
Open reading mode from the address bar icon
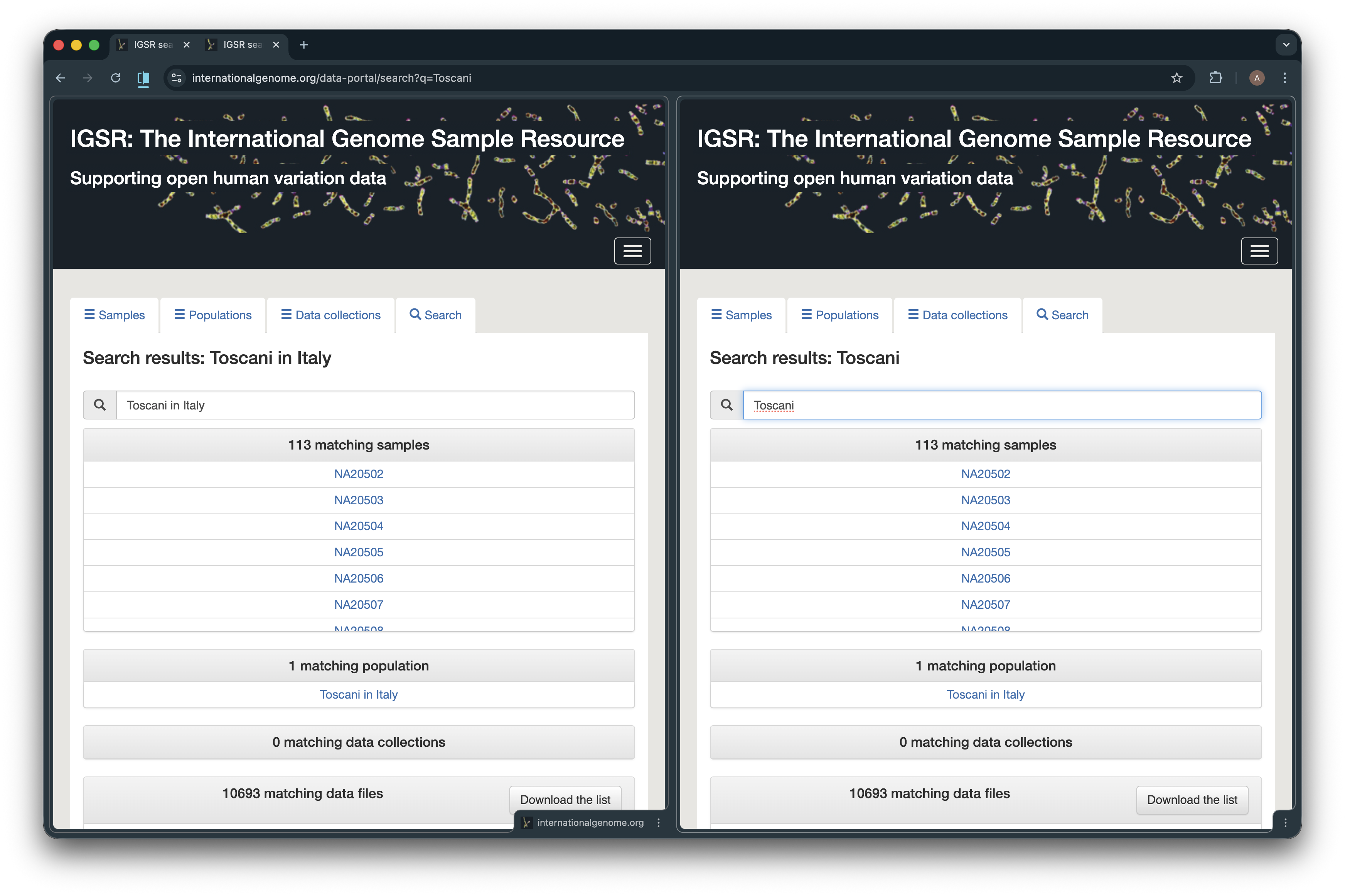click(x=143, y=78)
